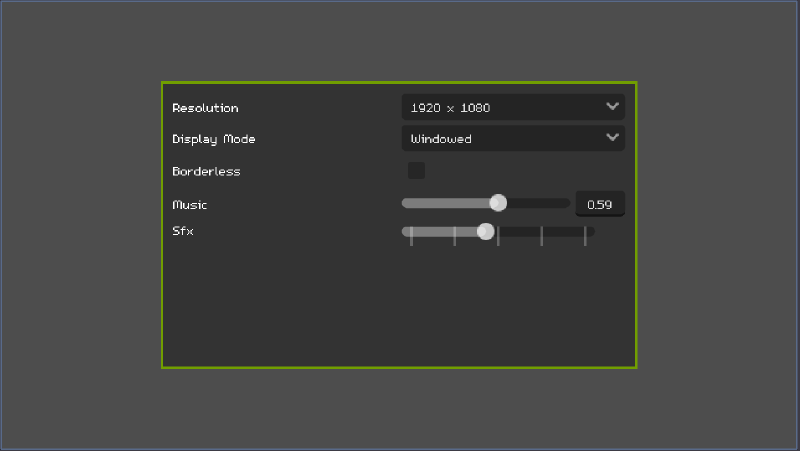Enable the Borderless checkbox
800x451 pixels.
[x=416, y=171]
